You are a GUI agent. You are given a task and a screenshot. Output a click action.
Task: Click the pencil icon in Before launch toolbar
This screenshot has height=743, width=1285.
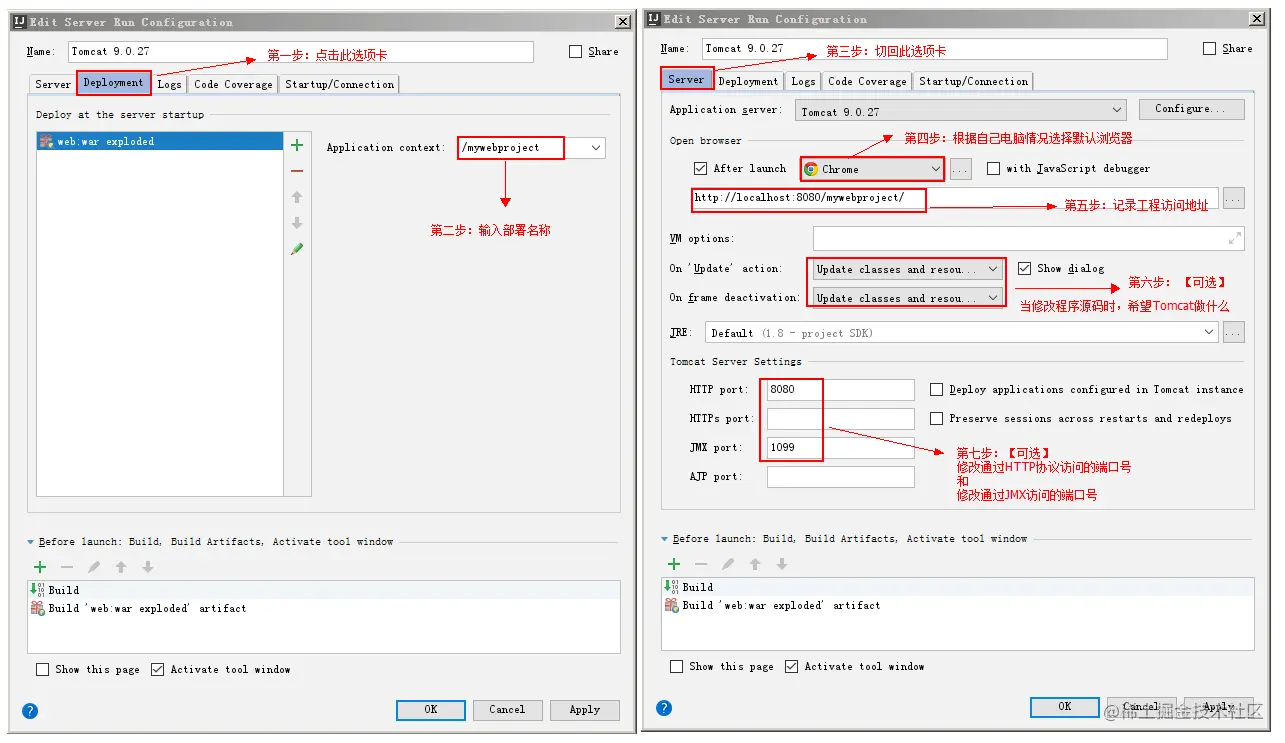click(x=92, y=565)
